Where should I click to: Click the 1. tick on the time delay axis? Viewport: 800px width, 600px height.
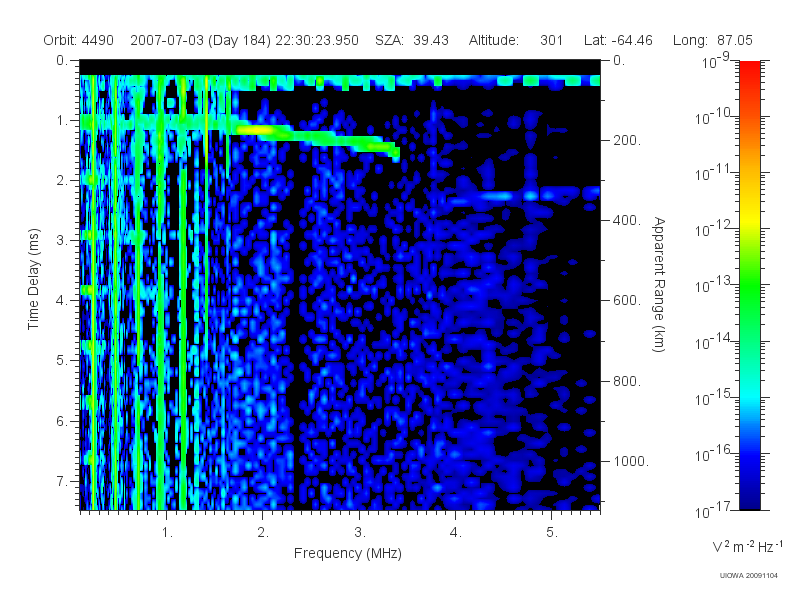(x=62, y=121)
